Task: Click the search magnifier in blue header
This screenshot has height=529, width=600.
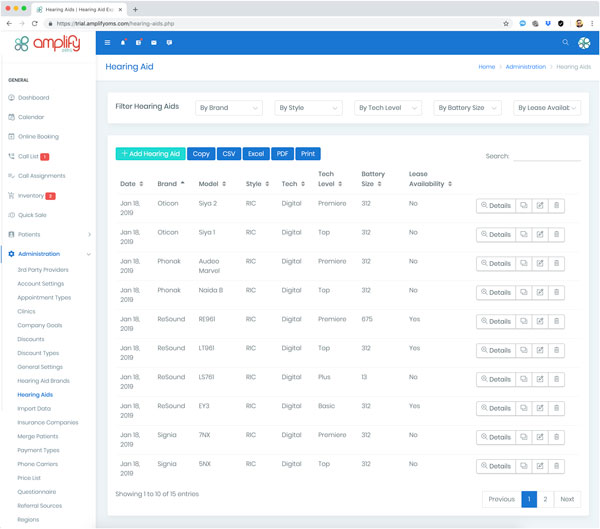Action: [x=565, y=43]
